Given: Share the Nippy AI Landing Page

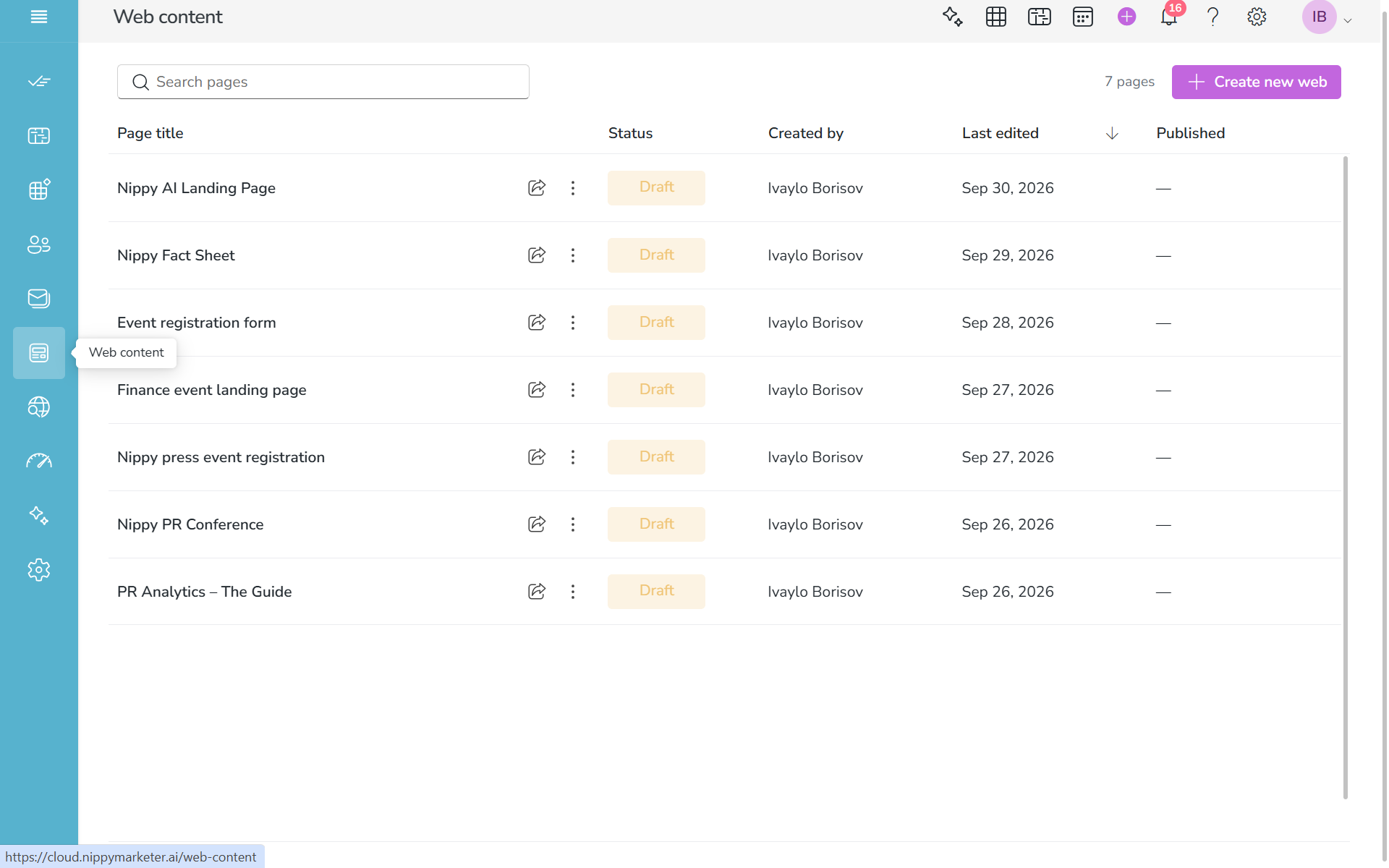Looking at the screenshot, I should point(537,188).
